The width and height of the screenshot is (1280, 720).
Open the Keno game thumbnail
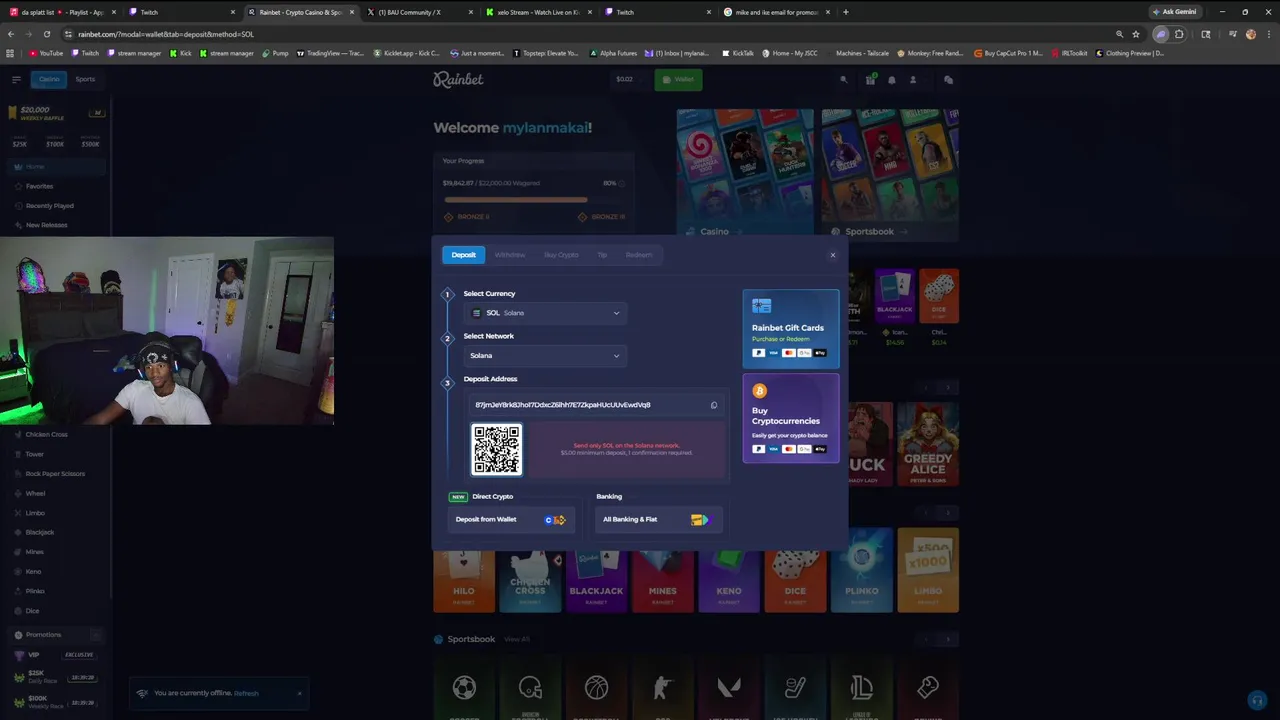[x=729, y=581]
